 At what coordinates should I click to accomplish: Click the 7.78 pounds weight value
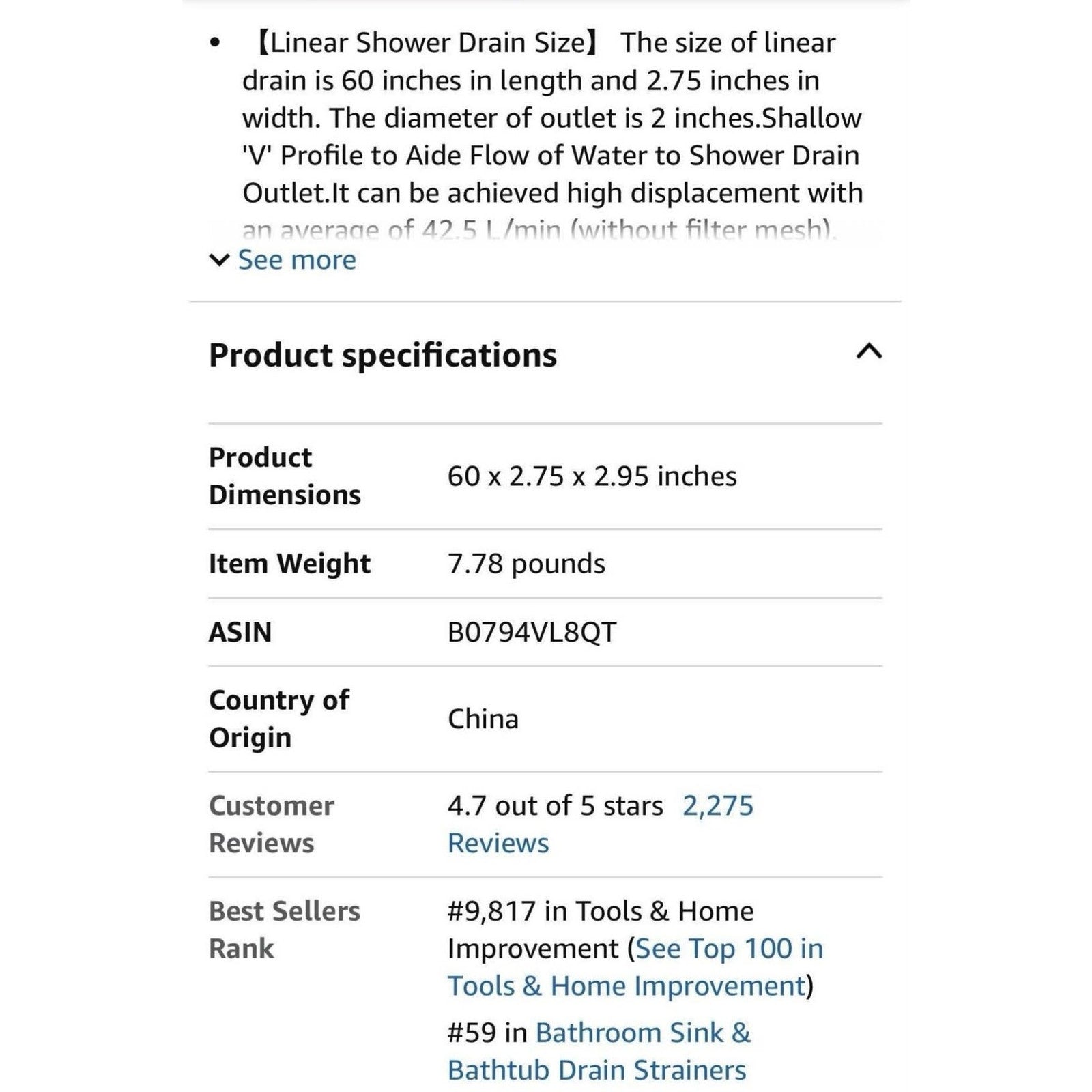click(526, 564)
